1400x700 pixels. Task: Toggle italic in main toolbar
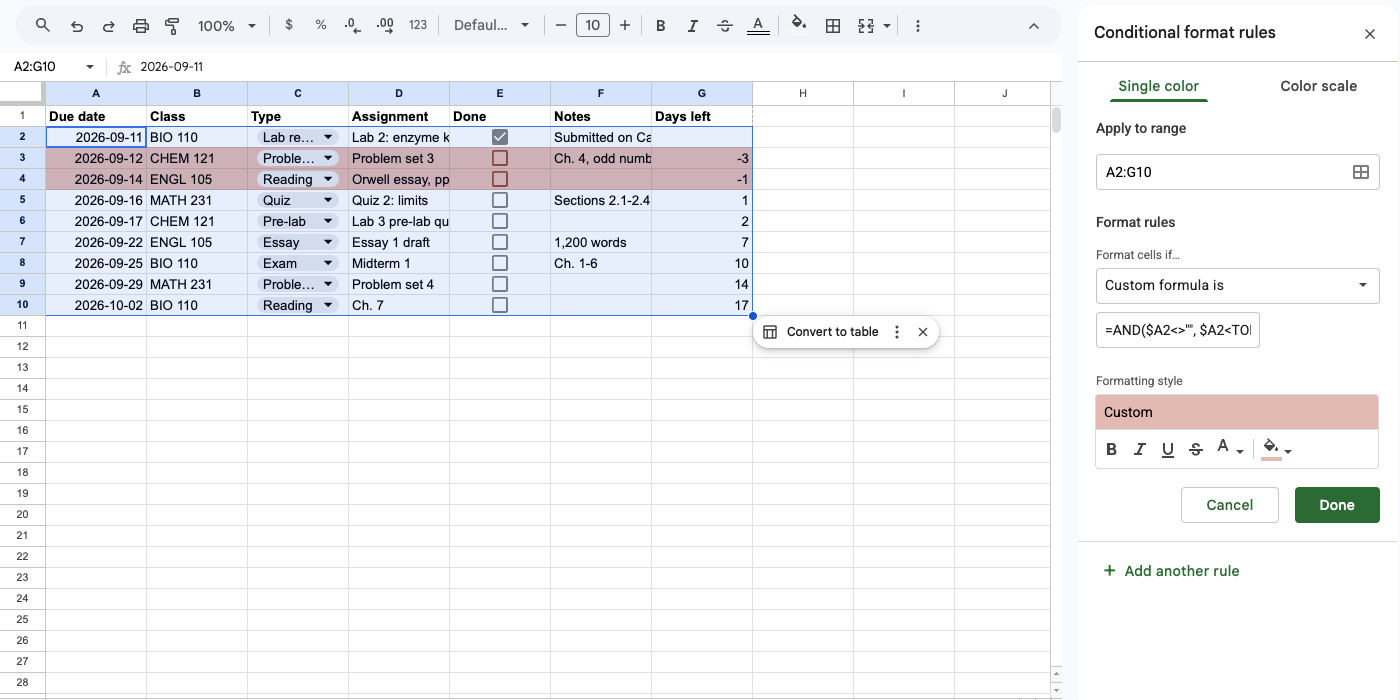[692, 25]
